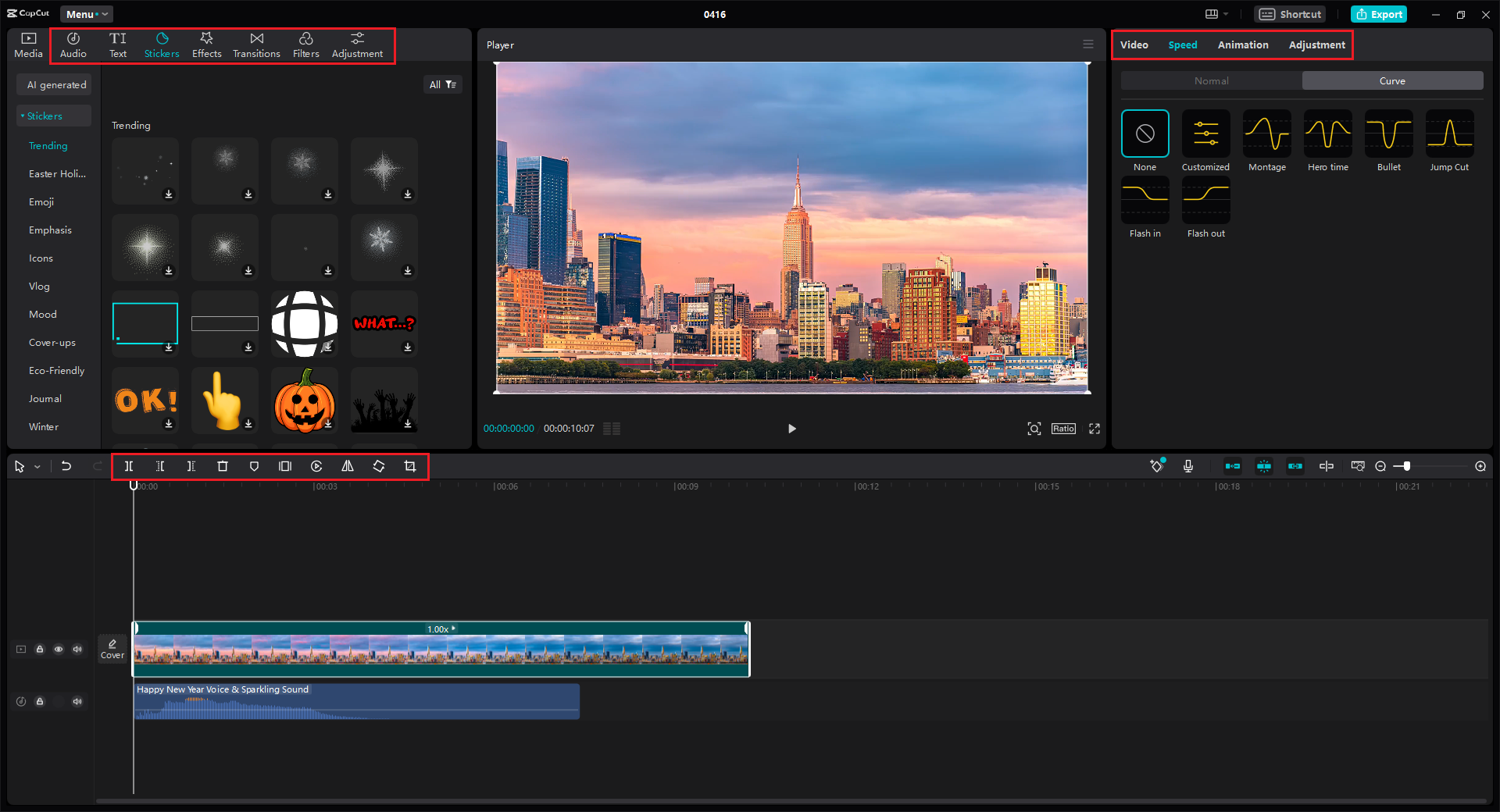Select the Mirror tool for the clip
The image size is (1500, 812).
[x=348, y=466]
